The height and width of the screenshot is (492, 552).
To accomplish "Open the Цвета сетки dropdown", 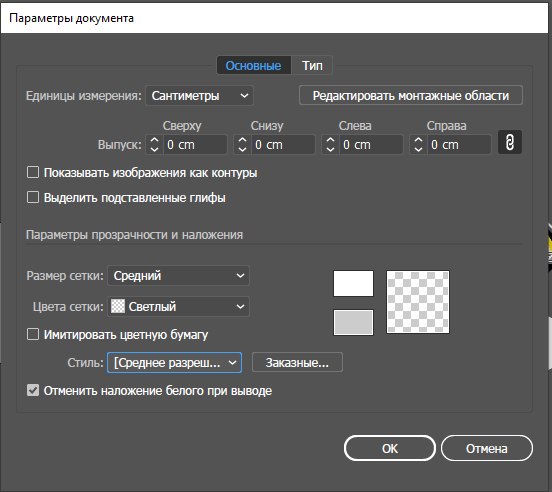I will tap(178, 307).
